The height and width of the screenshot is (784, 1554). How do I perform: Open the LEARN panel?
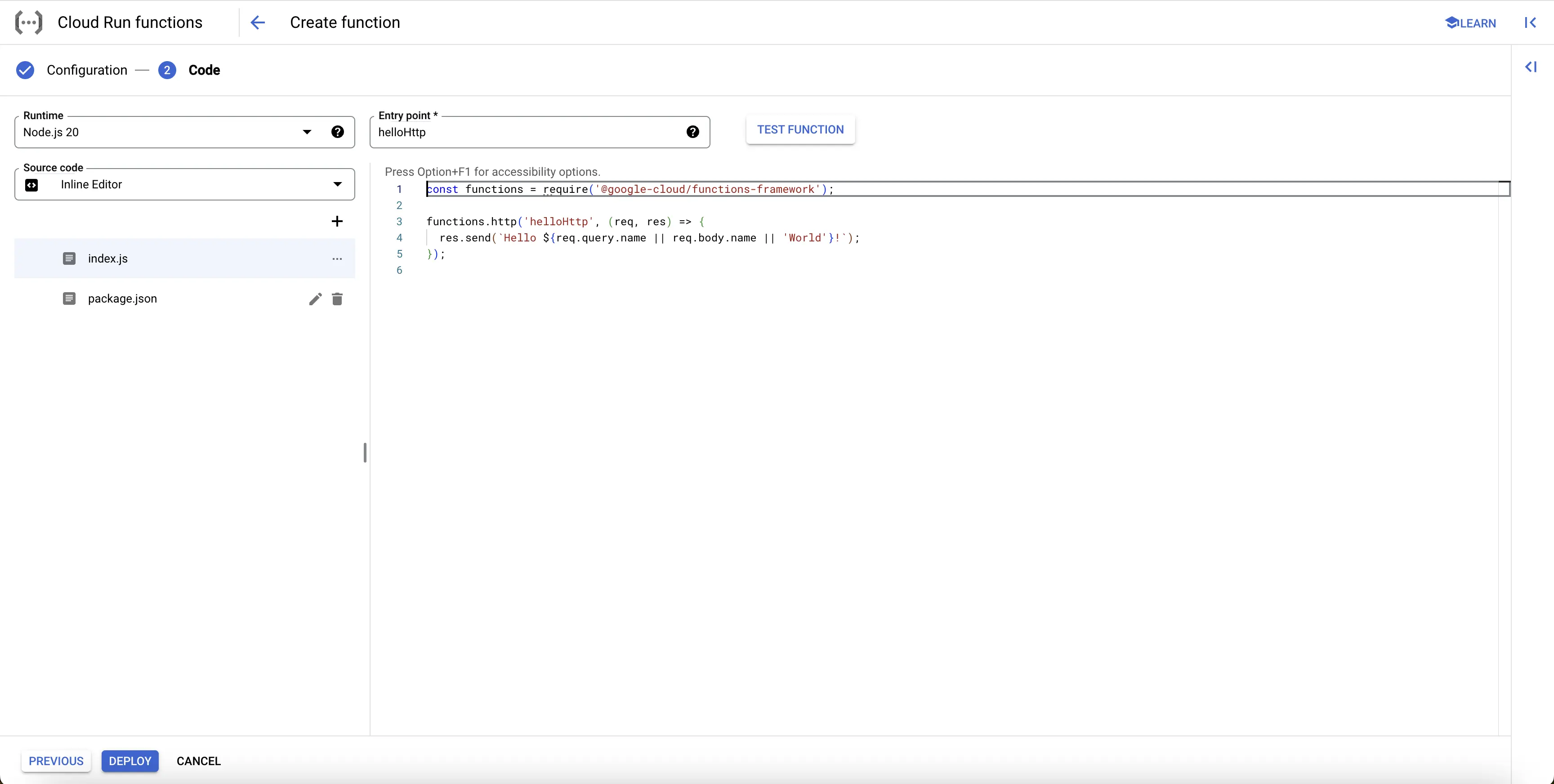coord(1471,23)
